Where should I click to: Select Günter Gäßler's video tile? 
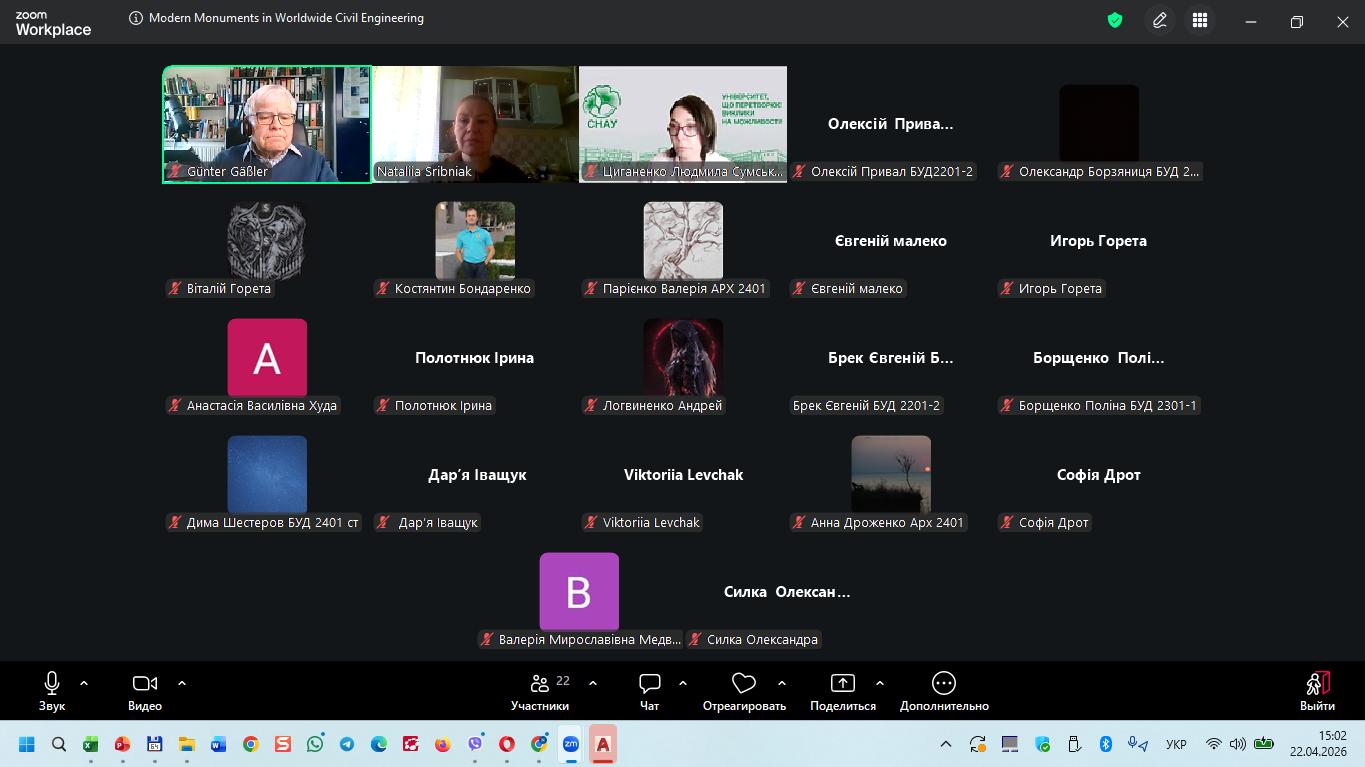[x=267, y=124]
